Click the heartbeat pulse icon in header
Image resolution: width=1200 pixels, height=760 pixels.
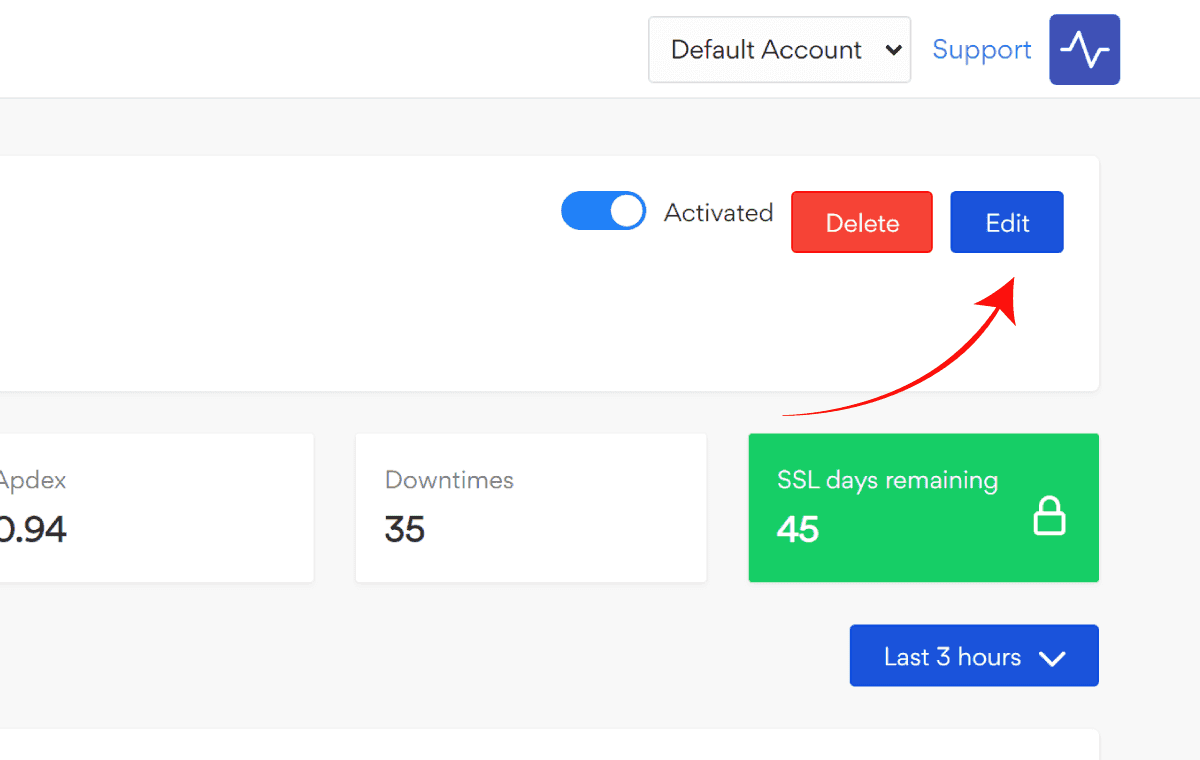(1084, 50)
